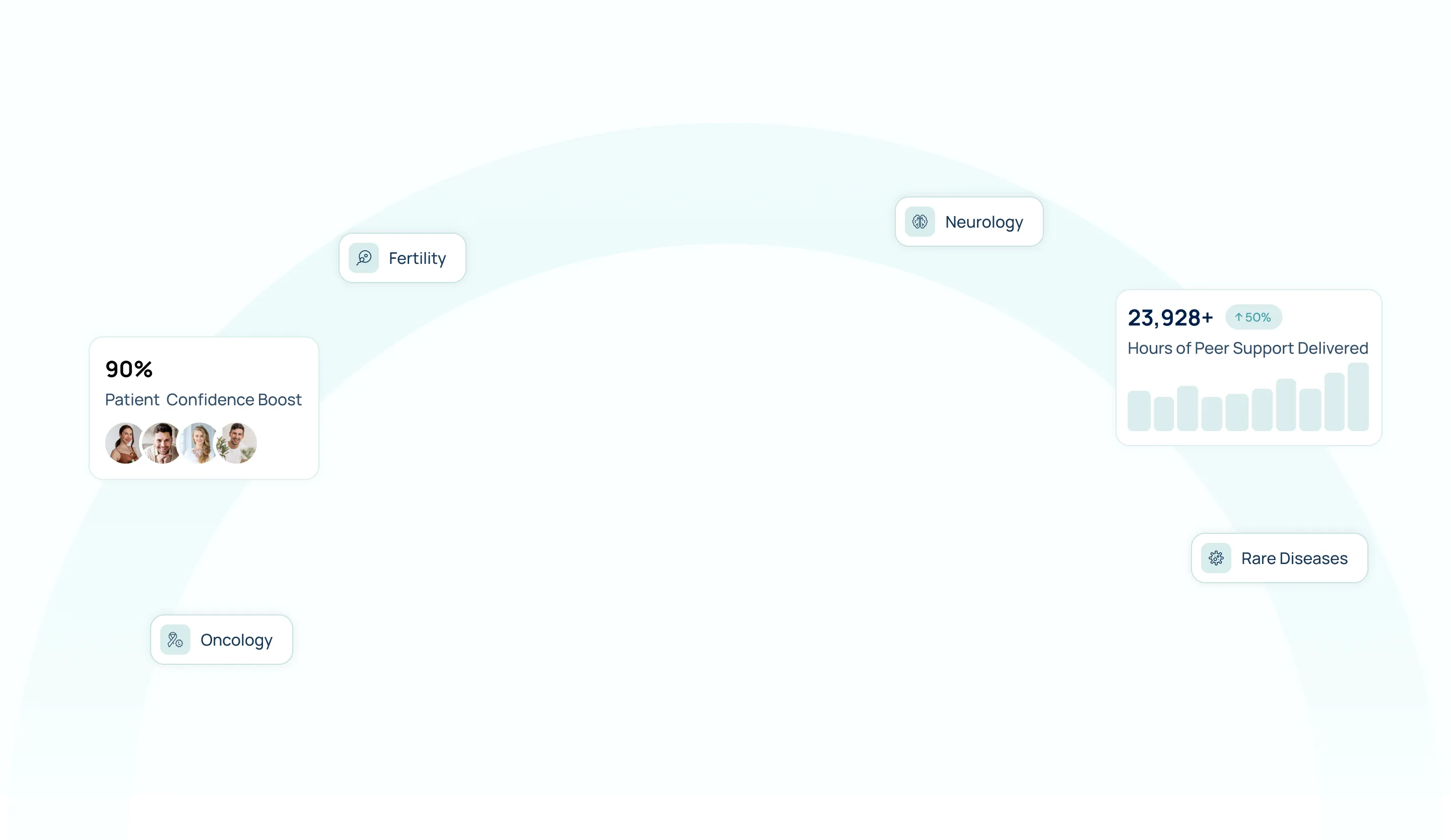Image resolution: width=1451 pixels, height=840 pixels.
Task: Click the Neurology brain icon
Action: click(919, 222)
